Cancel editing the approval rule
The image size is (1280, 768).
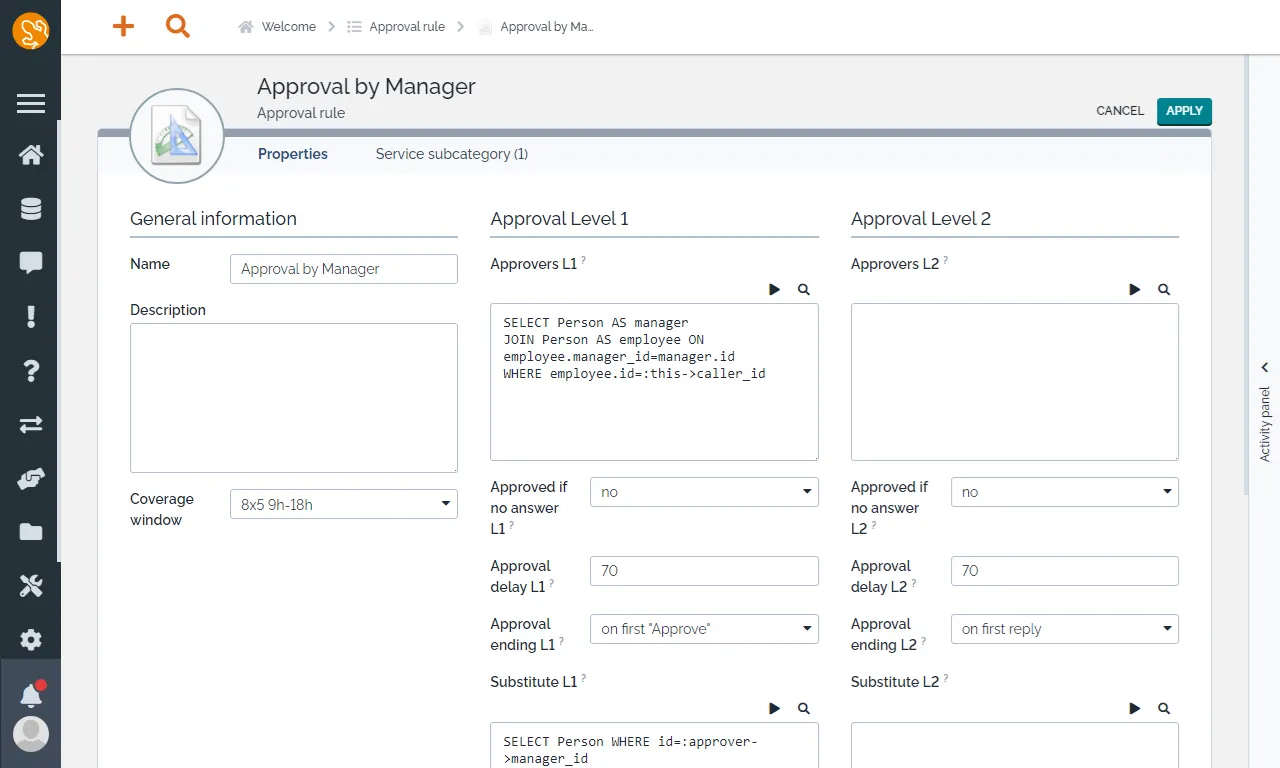[x=1120, y=111]
